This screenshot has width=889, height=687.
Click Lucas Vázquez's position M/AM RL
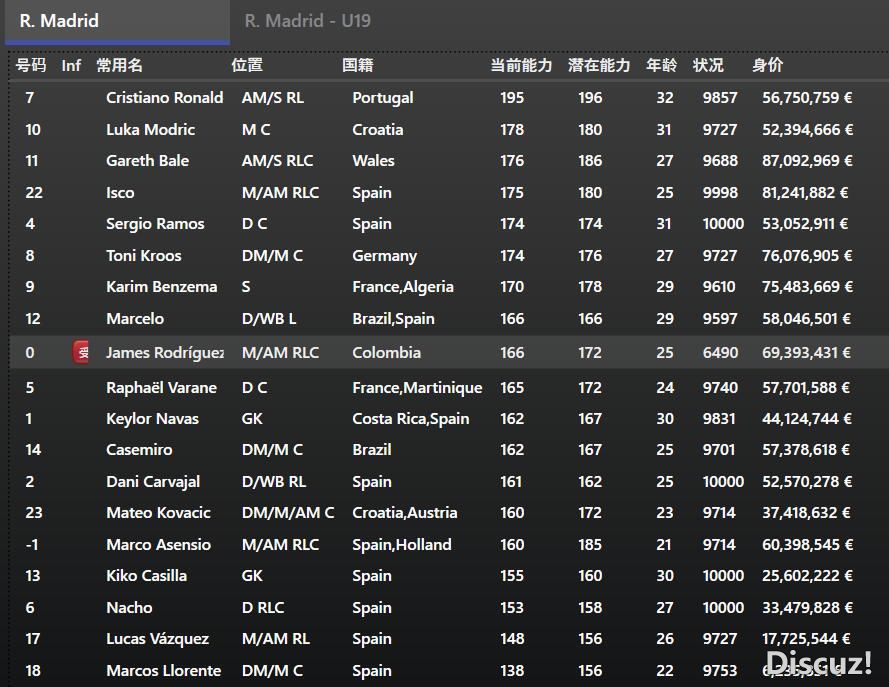click(276, 639)
